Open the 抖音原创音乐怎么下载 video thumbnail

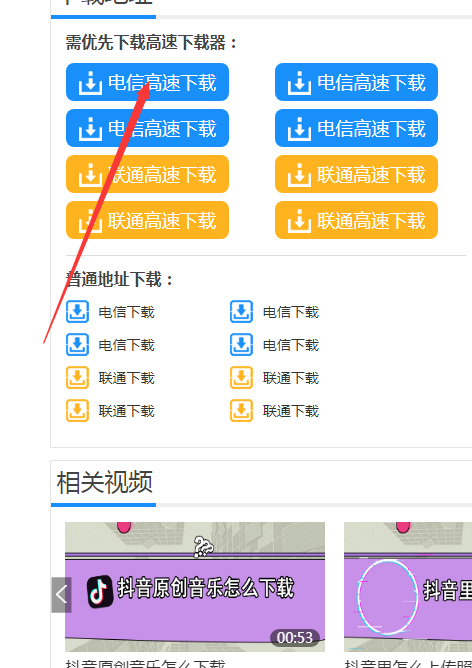click(195, 587)
